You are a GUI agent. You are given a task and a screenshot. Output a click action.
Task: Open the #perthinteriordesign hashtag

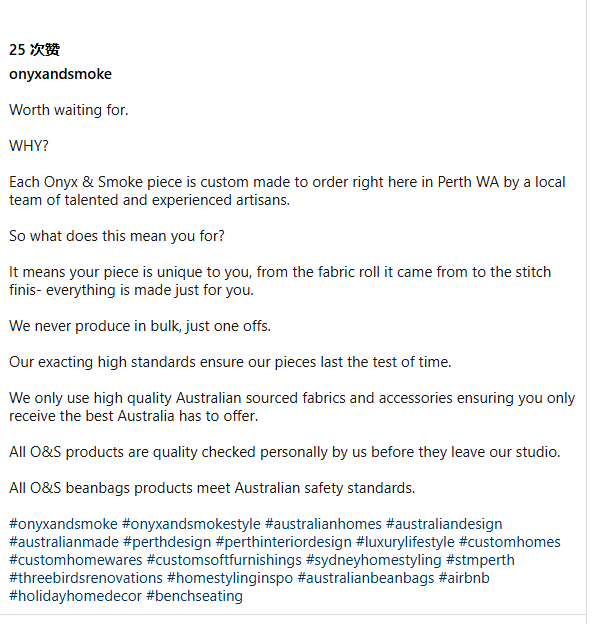tap(284, 542)
